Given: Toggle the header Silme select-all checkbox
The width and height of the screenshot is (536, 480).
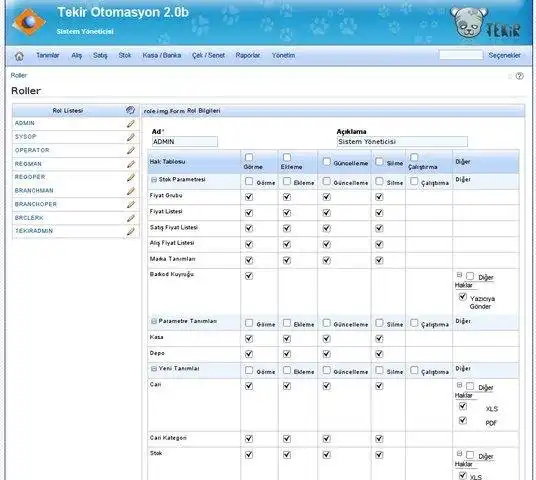Looking at the screenshot, I should tap(379, 161).
